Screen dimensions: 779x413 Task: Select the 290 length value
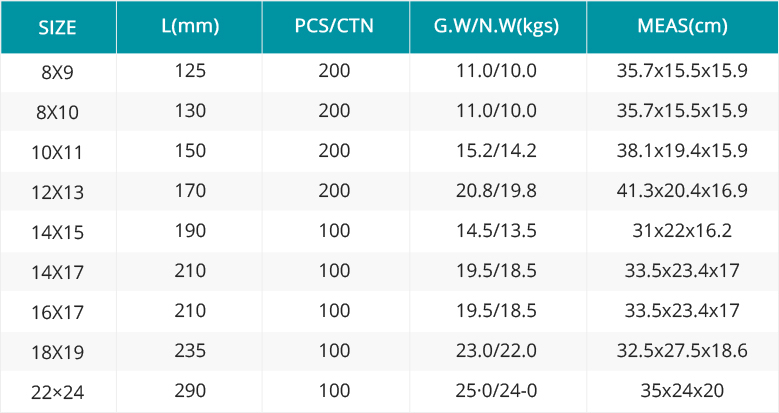coord(190,391)
